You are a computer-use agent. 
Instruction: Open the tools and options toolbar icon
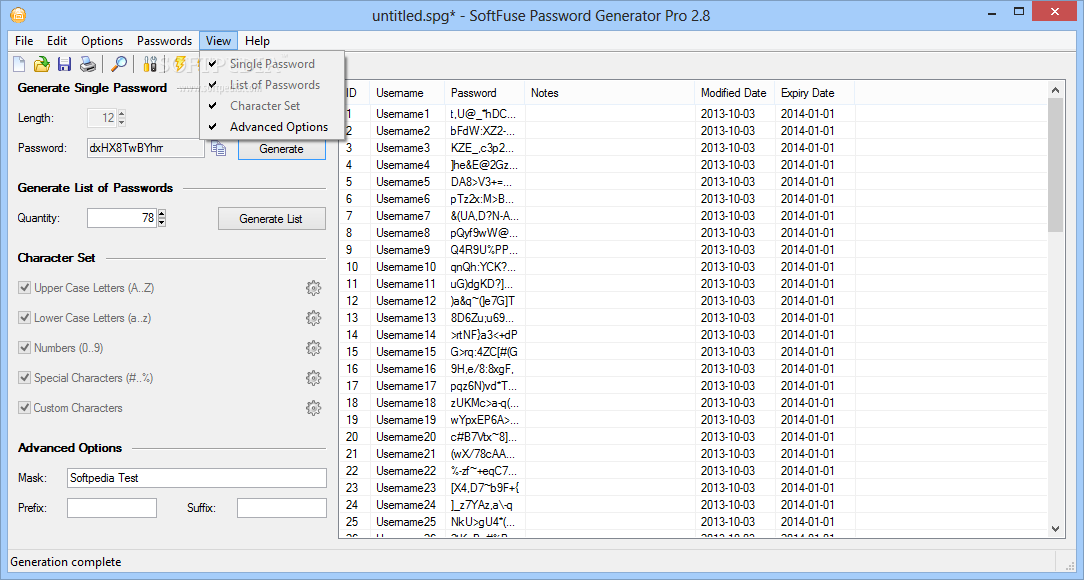[150, 65]
